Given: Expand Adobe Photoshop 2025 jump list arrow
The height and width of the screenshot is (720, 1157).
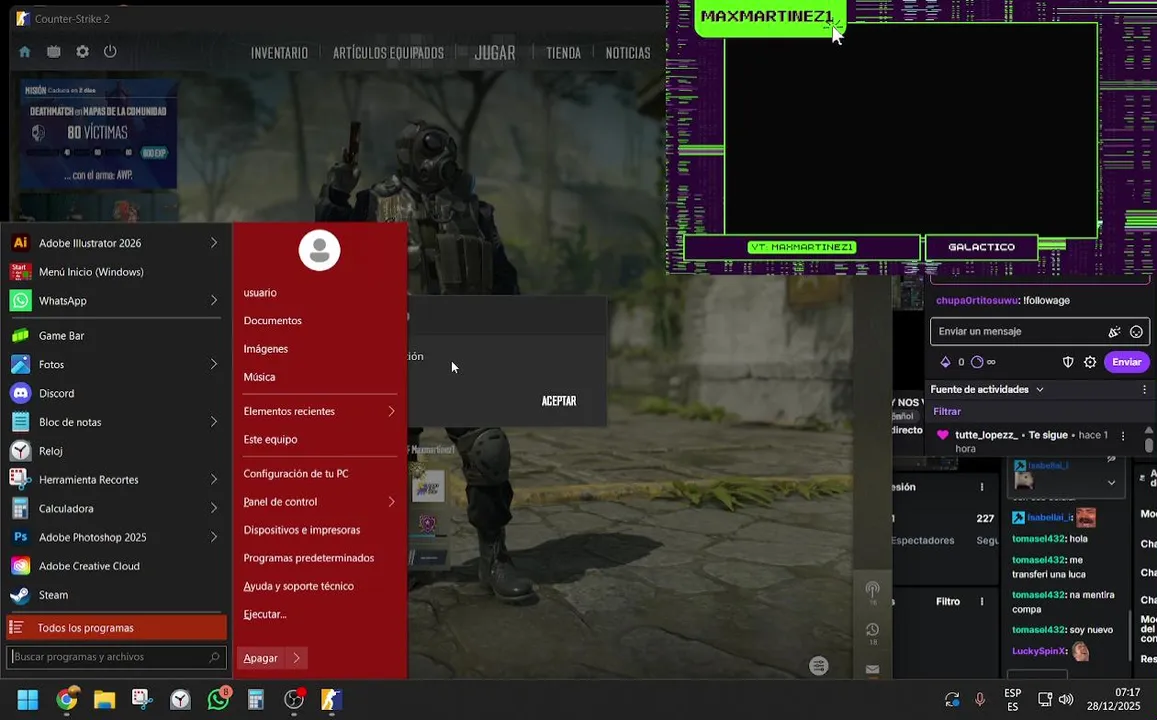Looking at the screenshot, I should (213, 537).
